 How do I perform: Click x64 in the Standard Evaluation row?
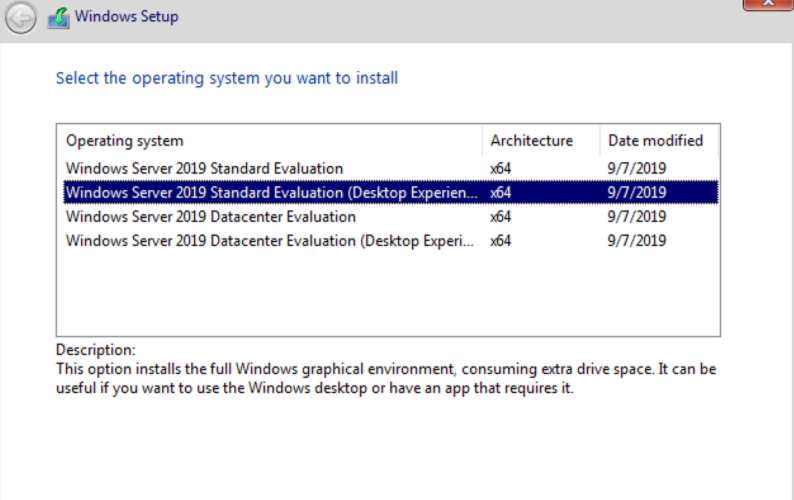pyautogui.click(x=500, y=168)
